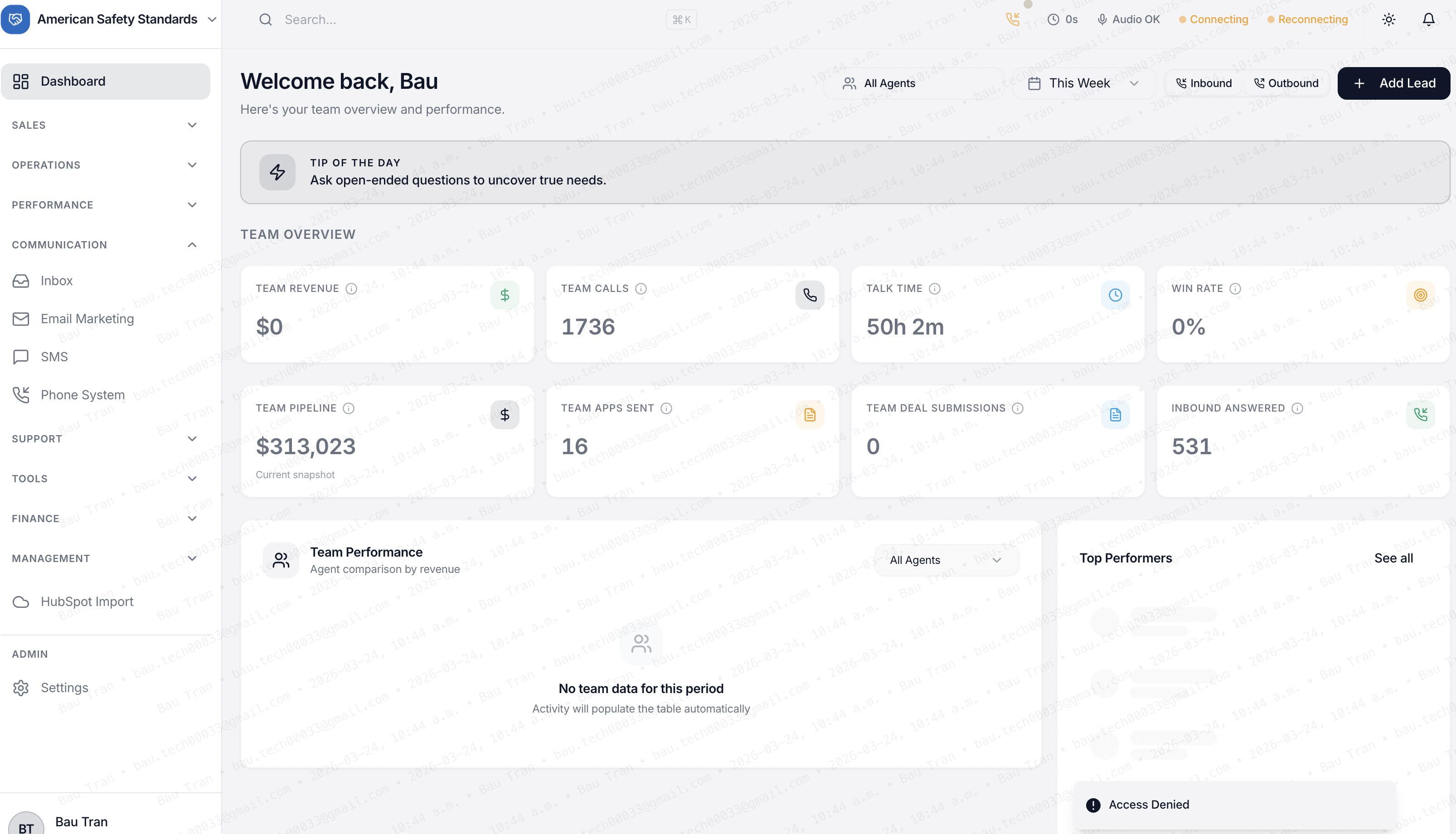Click the notification bell icon

point(1428,19)
